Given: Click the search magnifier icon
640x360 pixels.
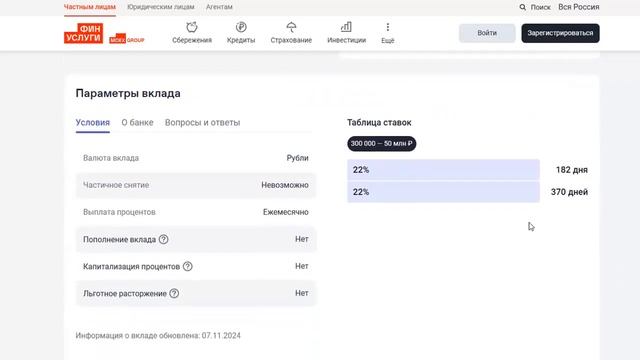Looking at the screenshot, I should (522, 7).
